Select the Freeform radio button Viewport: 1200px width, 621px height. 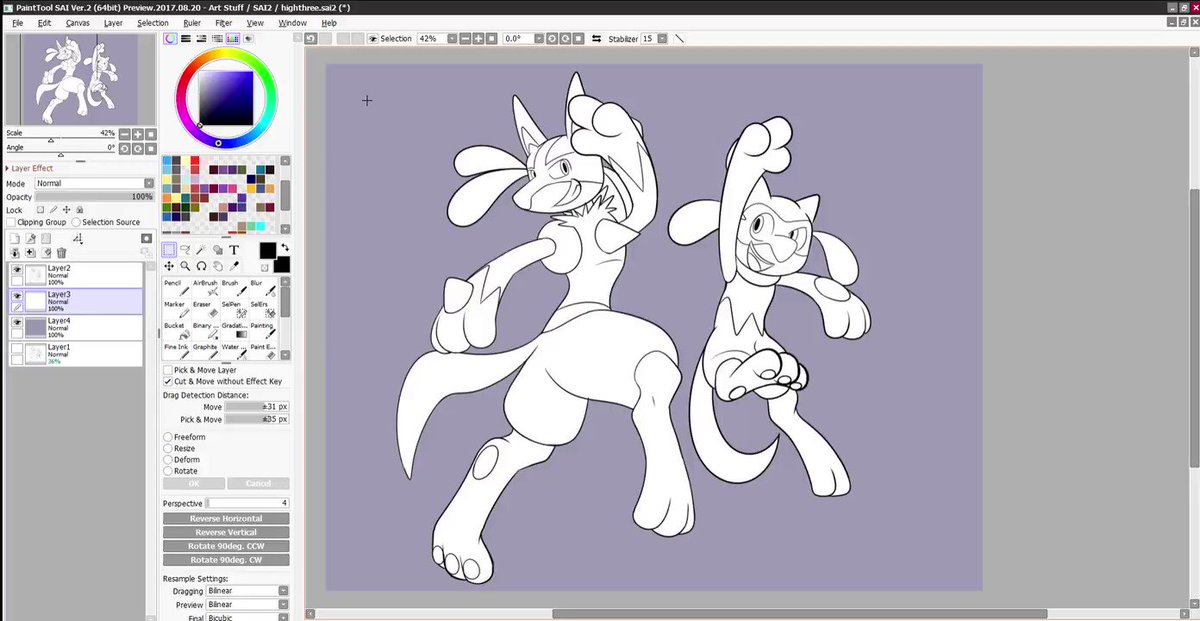click(x=167, y=437)
